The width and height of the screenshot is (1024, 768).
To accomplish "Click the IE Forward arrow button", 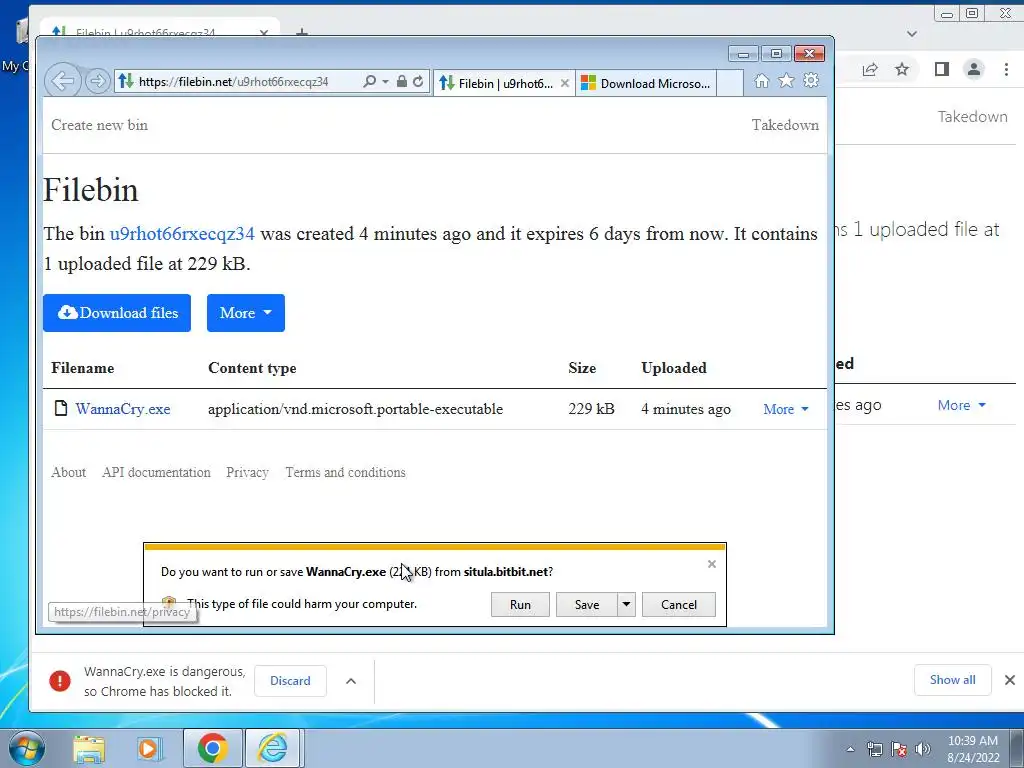I will coord(97,82).
